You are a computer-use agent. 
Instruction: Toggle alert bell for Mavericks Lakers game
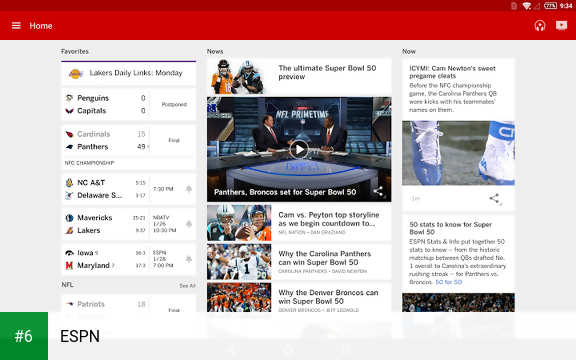pyautogui.click(x=189, y=224)
